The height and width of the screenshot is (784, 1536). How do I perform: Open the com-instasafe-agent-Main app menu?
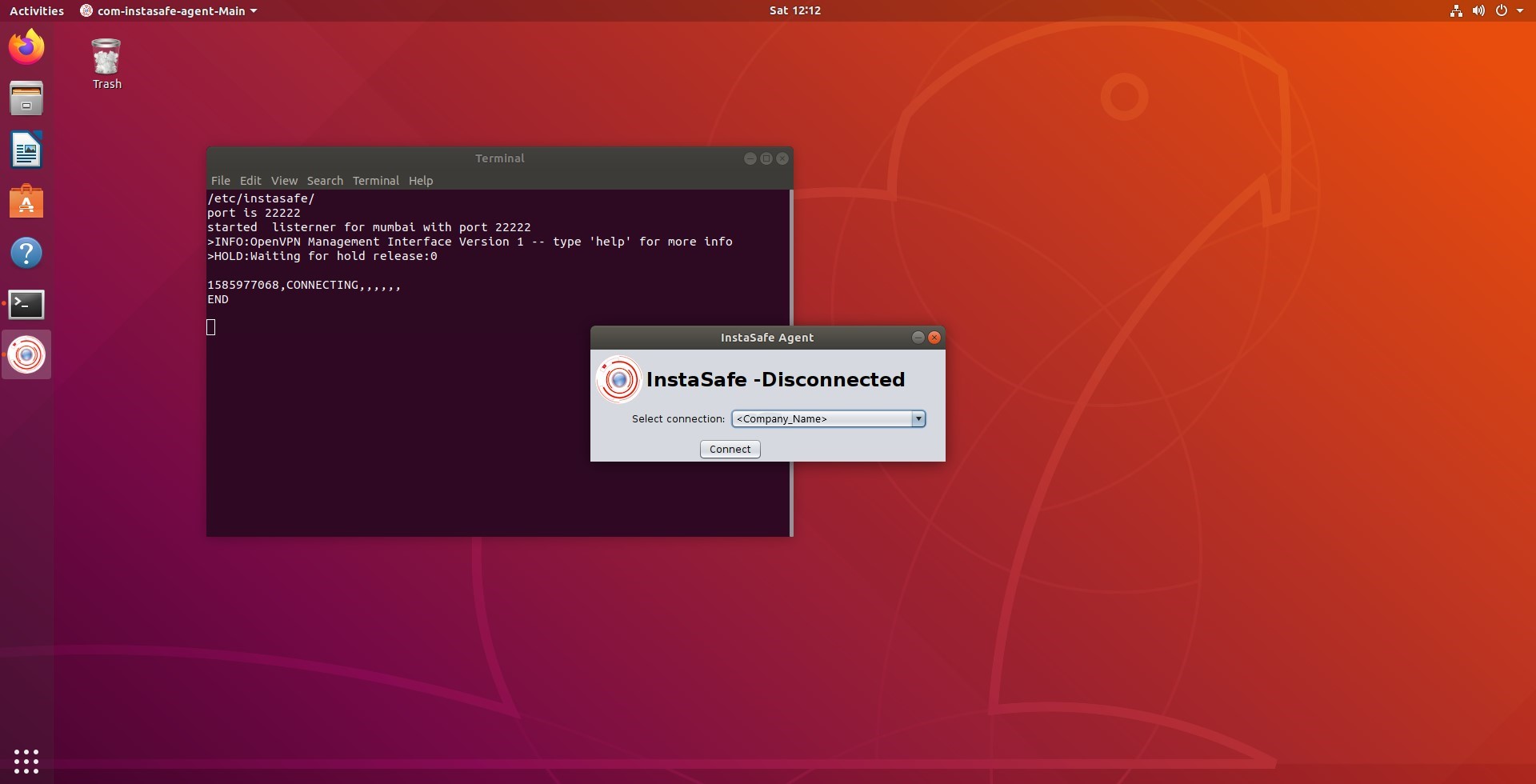coord(169,10)
